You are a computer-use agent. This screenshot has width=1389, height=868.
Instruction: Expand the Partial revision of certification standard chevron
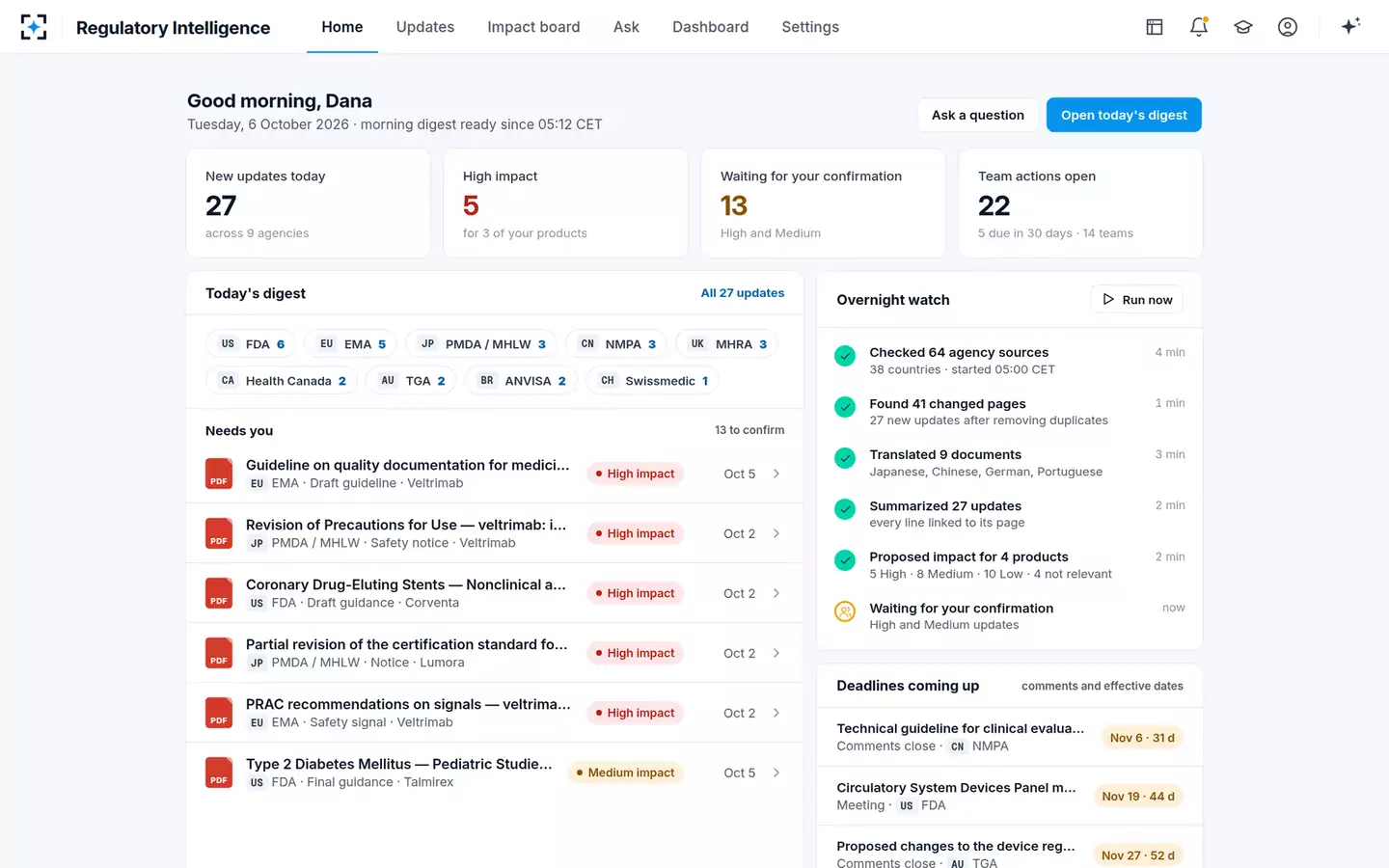click(776, 653)
